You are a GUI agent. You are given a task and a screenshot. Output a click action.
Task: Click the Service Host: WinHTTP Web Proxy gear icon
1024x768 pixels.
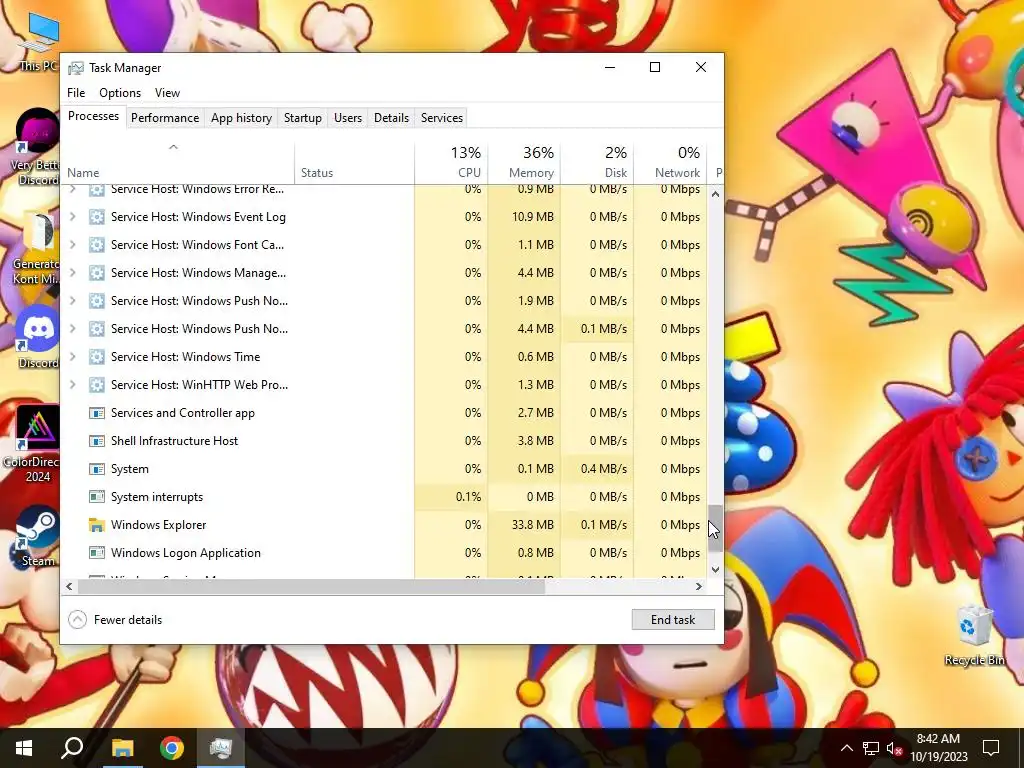coord(97,385)
